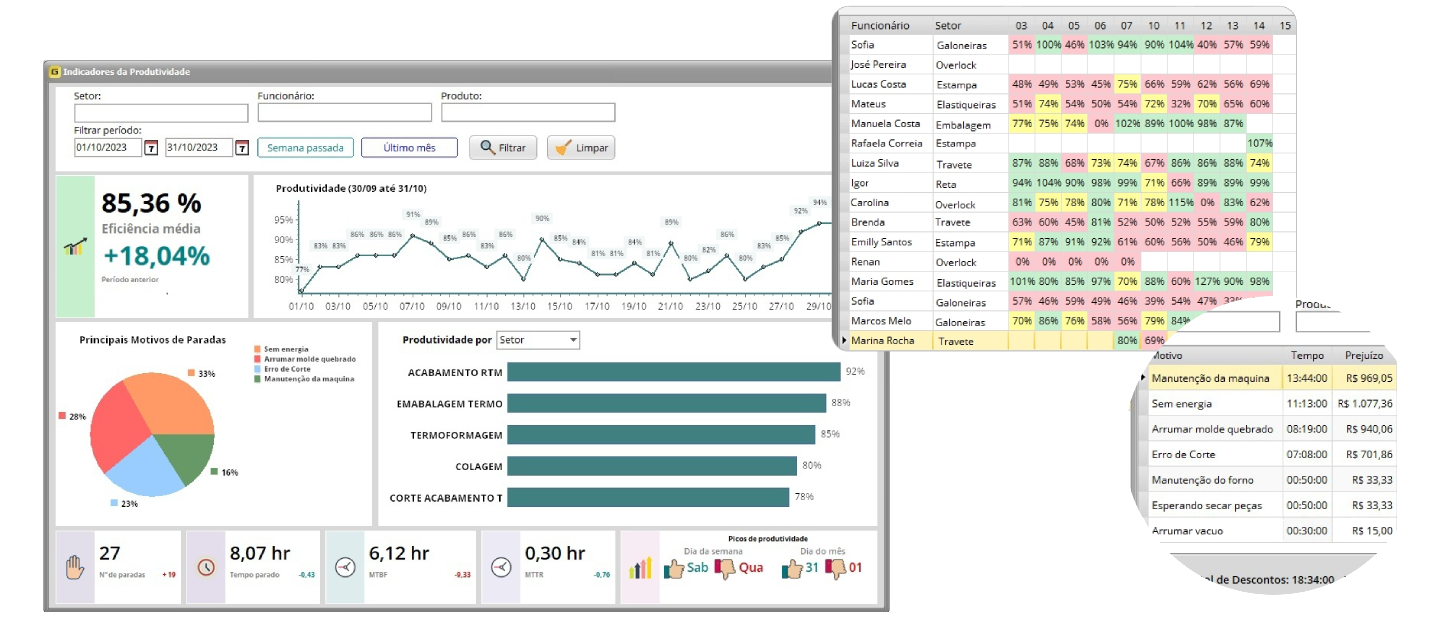Click the Eficiência média growth chart icon
The width and height of the screenshot is (1440, 619).
[75, 246]
